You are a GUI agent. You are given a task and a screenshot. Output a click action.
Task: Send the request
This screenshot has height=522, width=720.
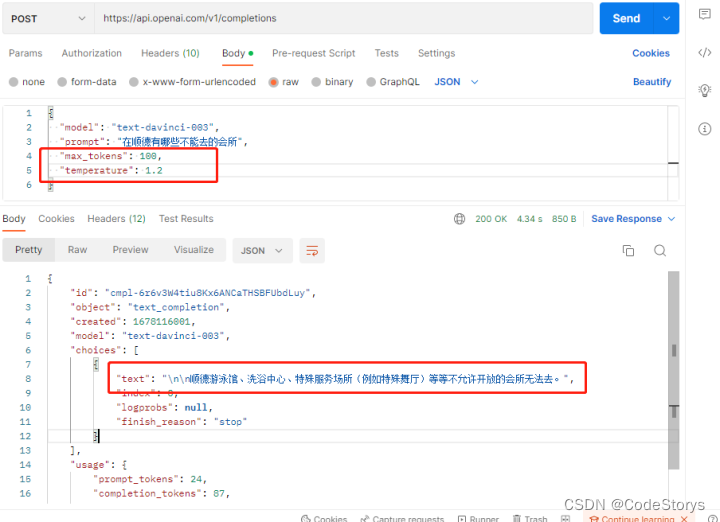[626, 18]
